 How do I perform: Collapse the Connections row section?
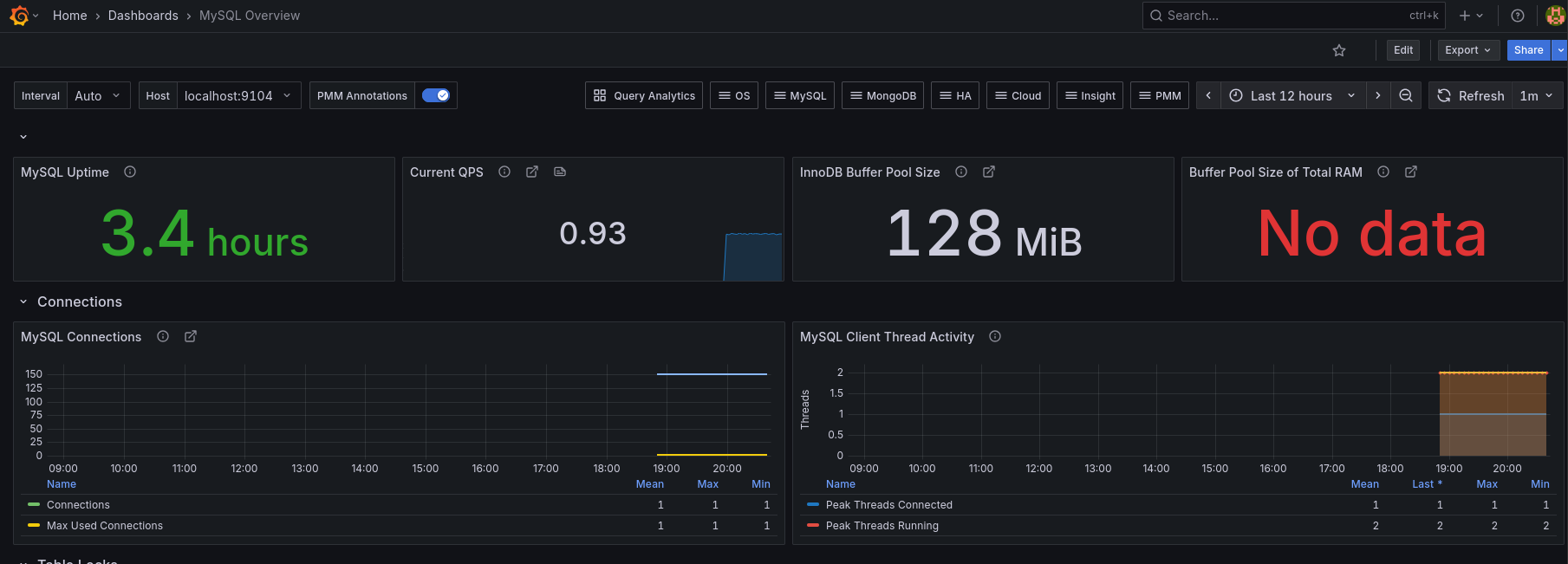23,301
